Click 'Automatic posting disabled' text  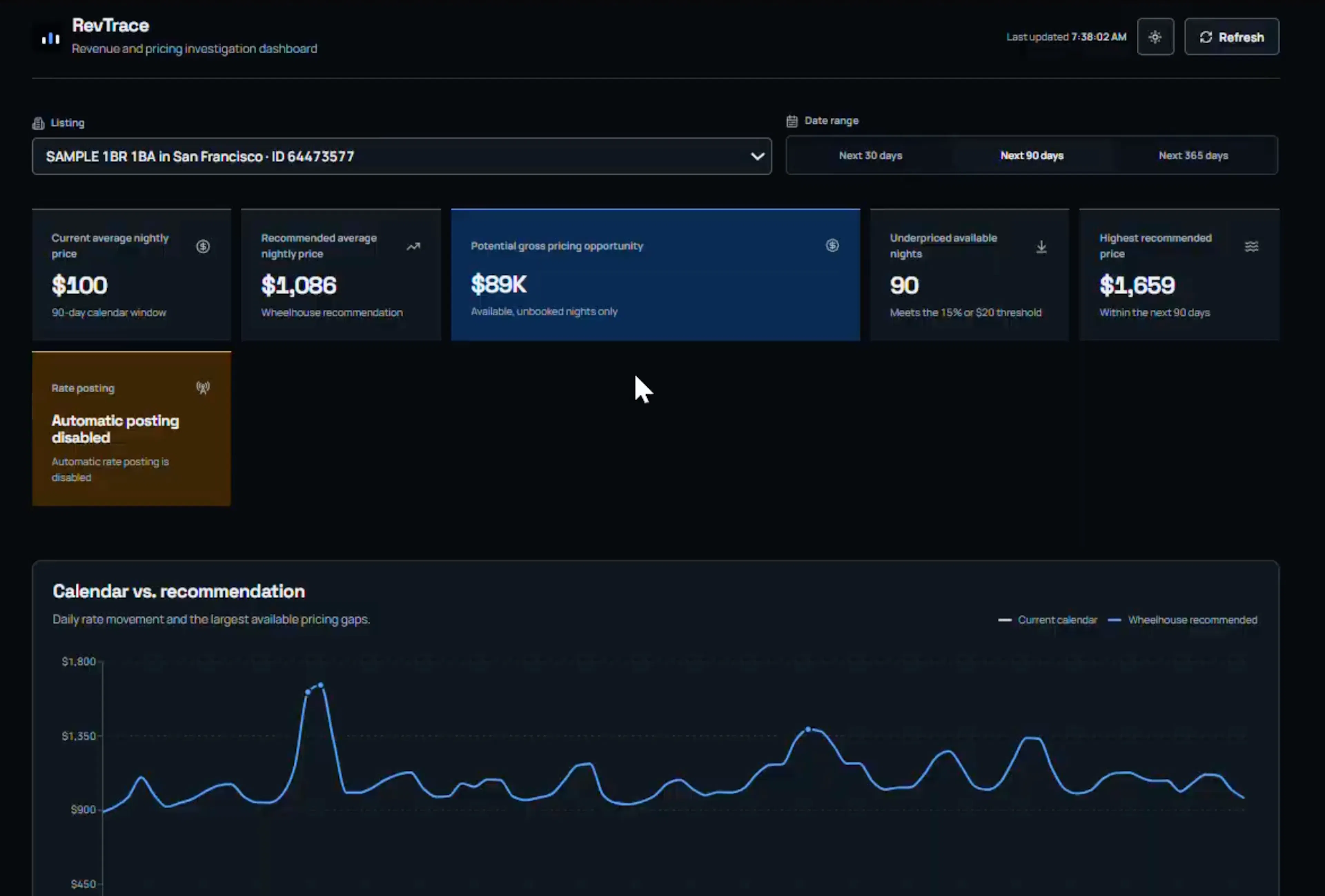coord(115,429)
